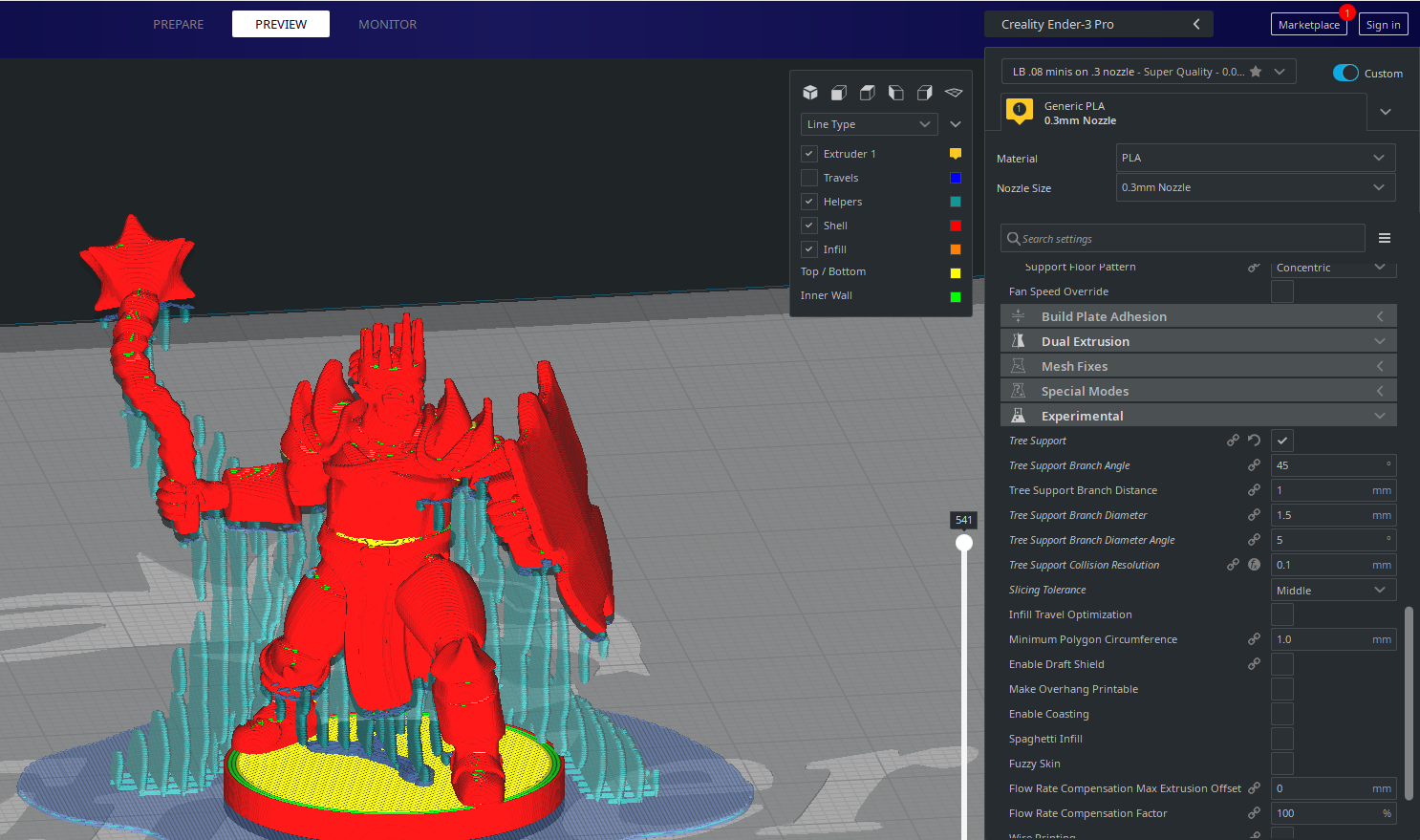
Task: Click the link icon for Enable Draft Shield
Action: point(1254,664)
